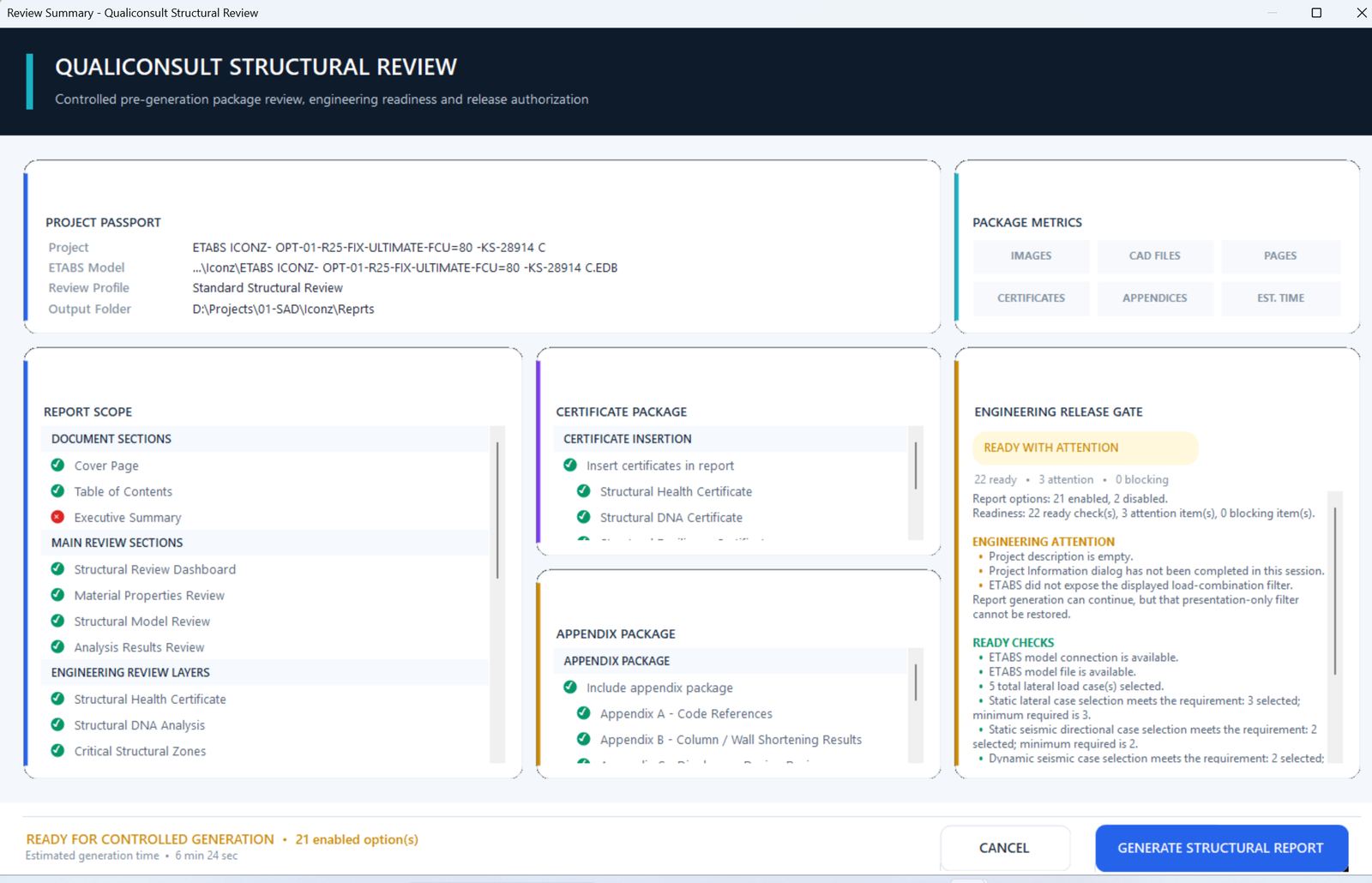The image size is (1372, 883).
Task: Click the Appendix Package list scrollbar
Action: tap(916, 682)
